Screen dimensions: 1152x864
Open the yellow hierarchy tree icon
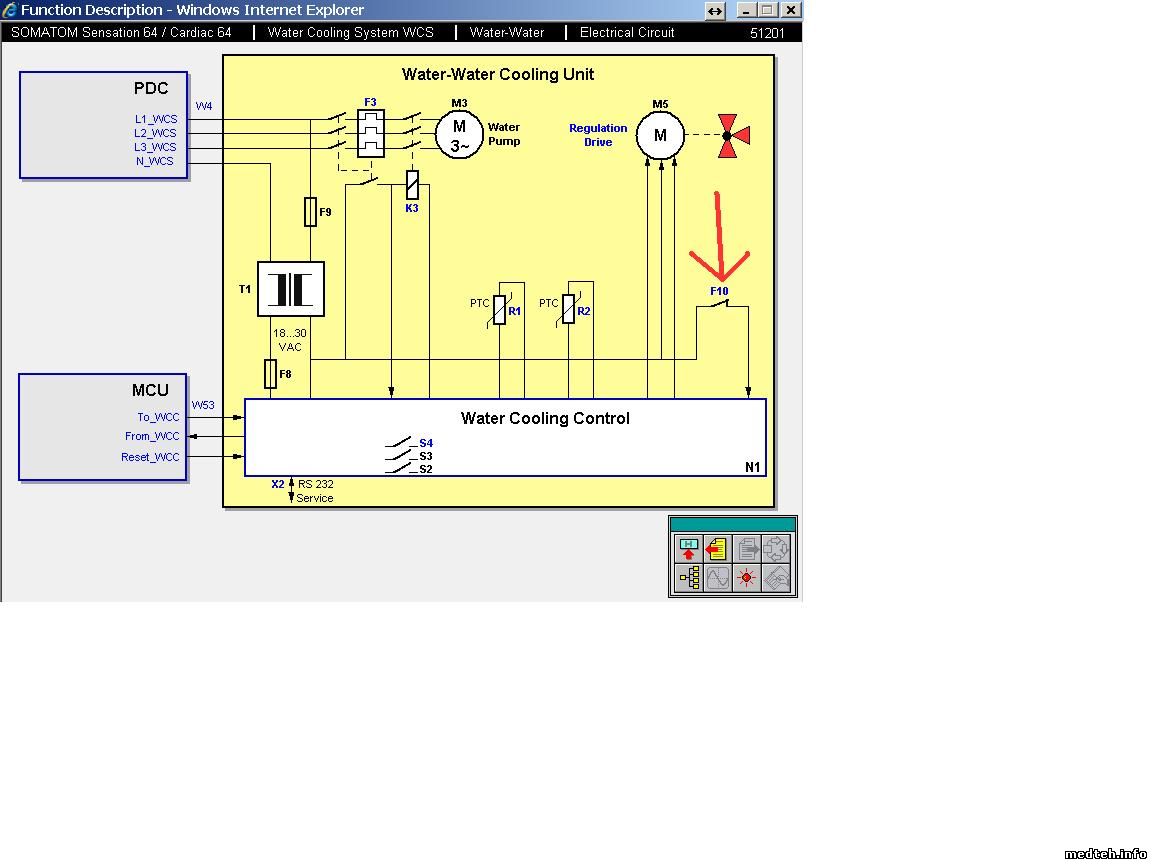pyautogui.click(x=688, y=577)
